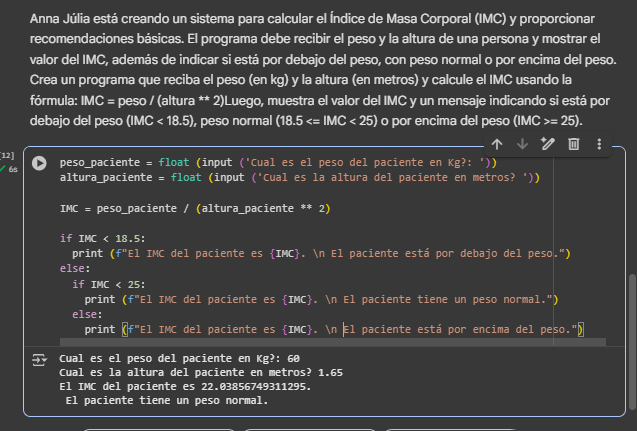Click the 'IMC = peso_paciente / (altura_paciente ** 2)' line
Image resolution: width=637 pixels, height=431 pixels.
(195, 208)
